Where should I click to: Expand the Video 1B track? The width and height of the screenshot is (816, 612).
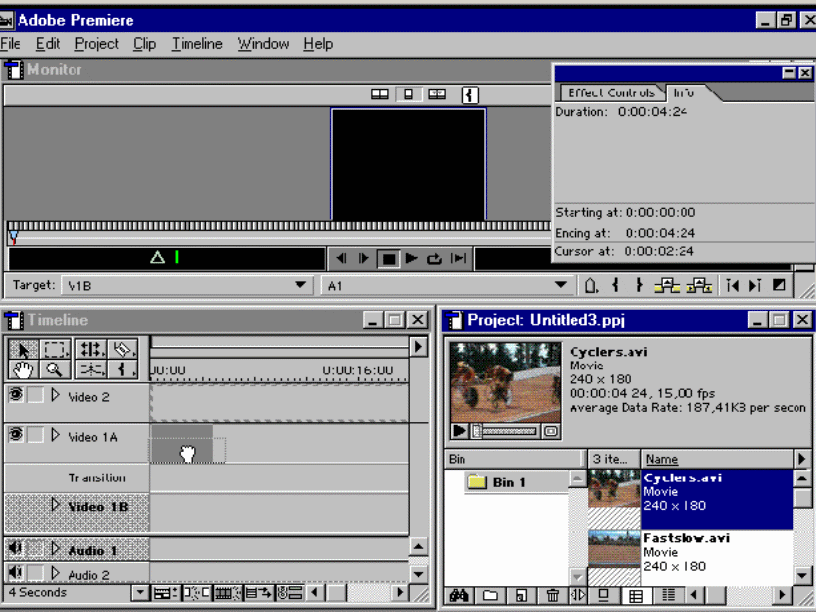(x=55, y=505)
